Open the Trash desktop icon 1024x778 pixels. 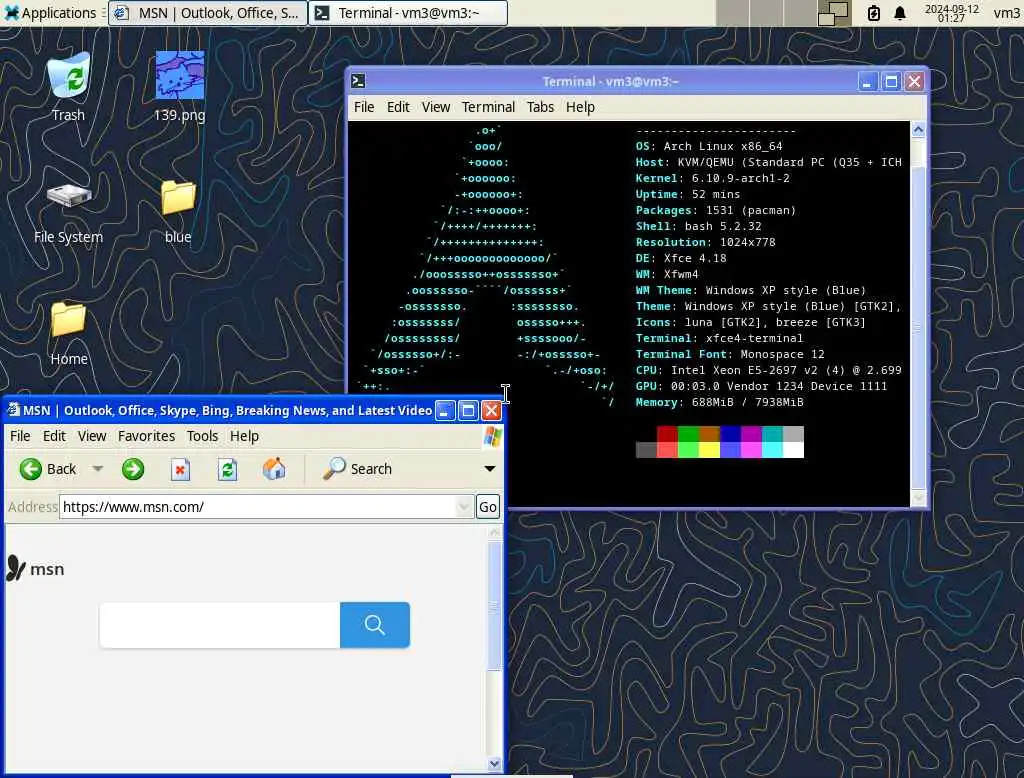(69, 86)
